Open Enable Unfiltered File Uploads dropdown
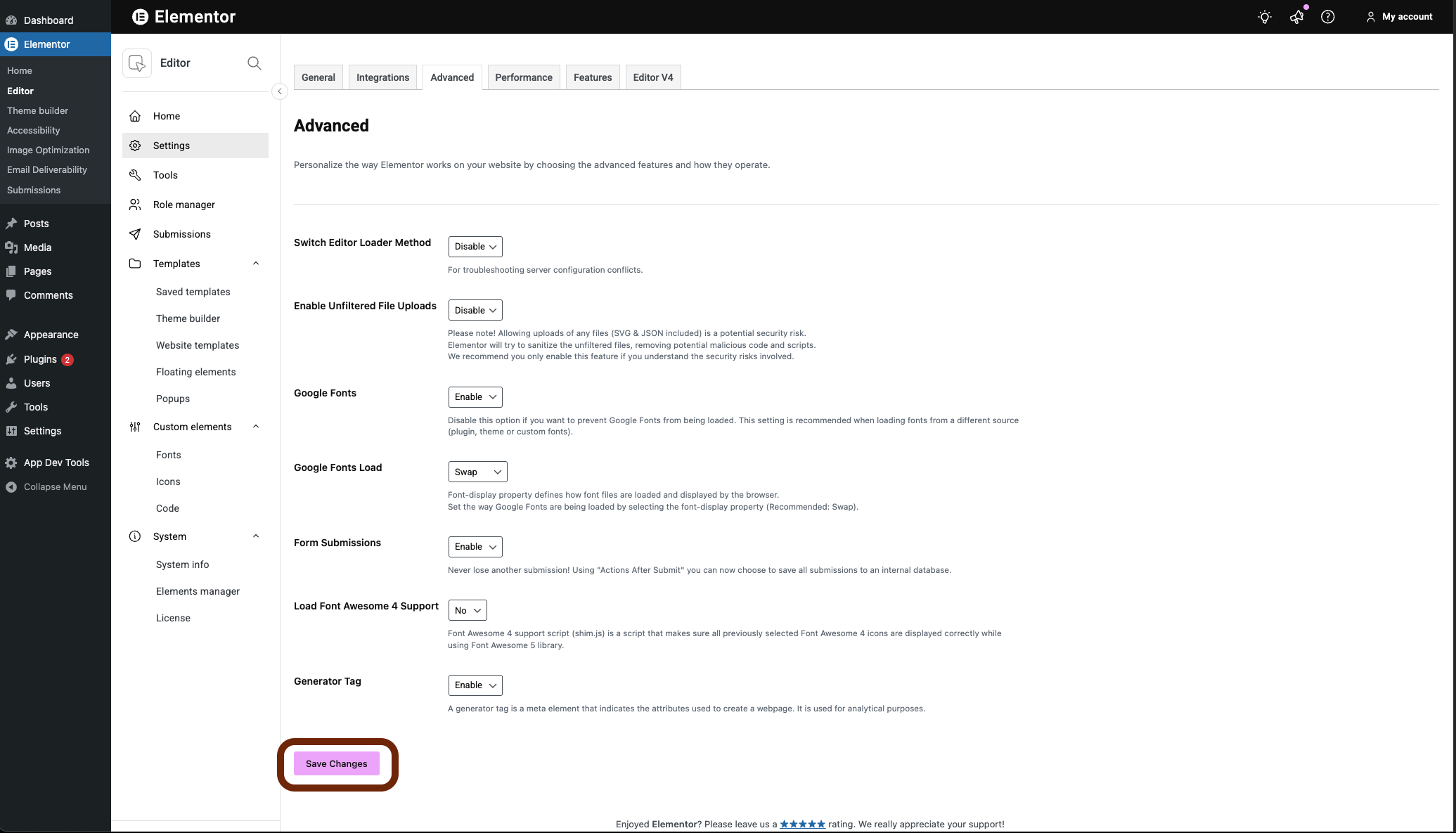Viewport: 1456px width, 833px height. click(x=475, y=310)
